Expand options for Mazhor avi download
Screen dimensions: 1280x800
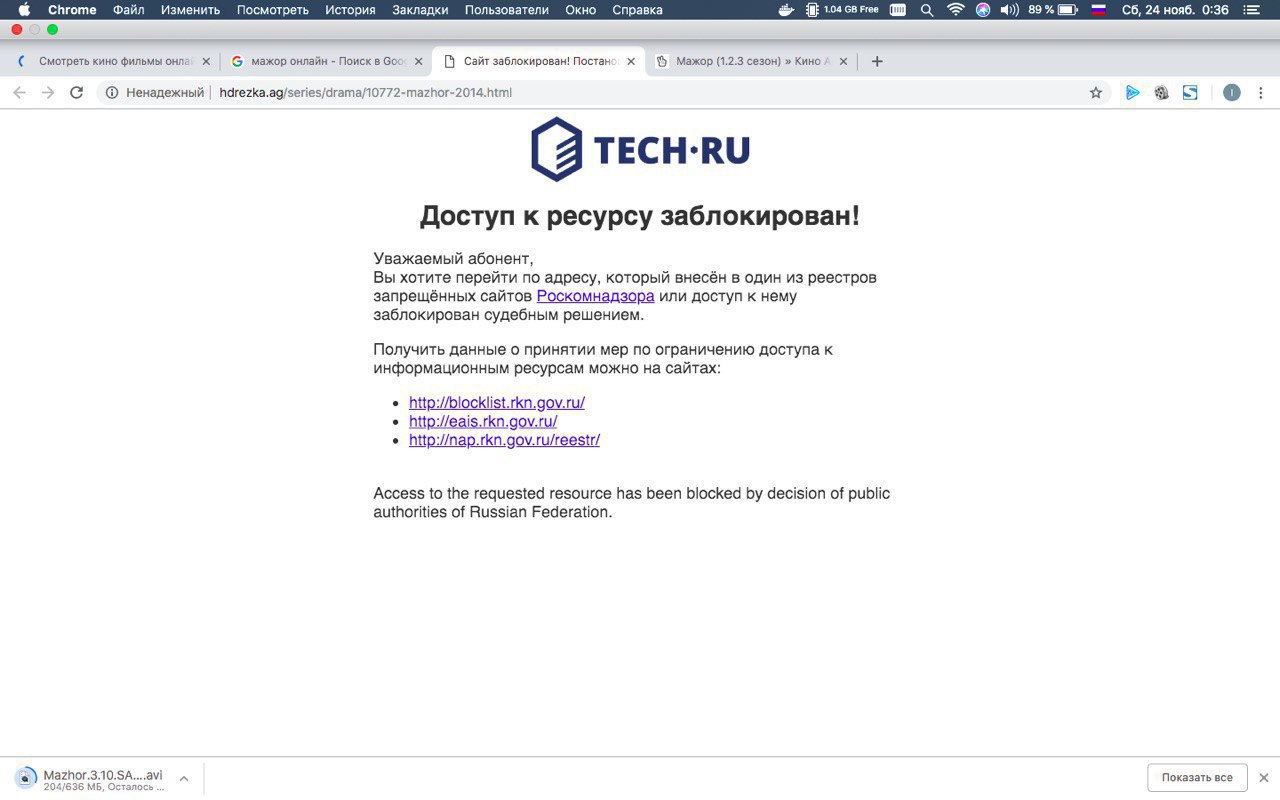coord(184,777)
